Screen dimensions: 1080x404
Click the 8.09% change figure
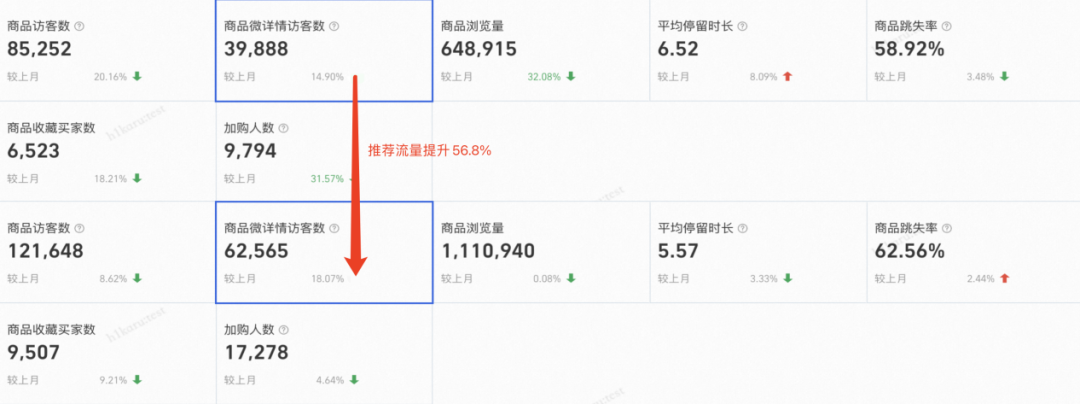coord(763,77)
